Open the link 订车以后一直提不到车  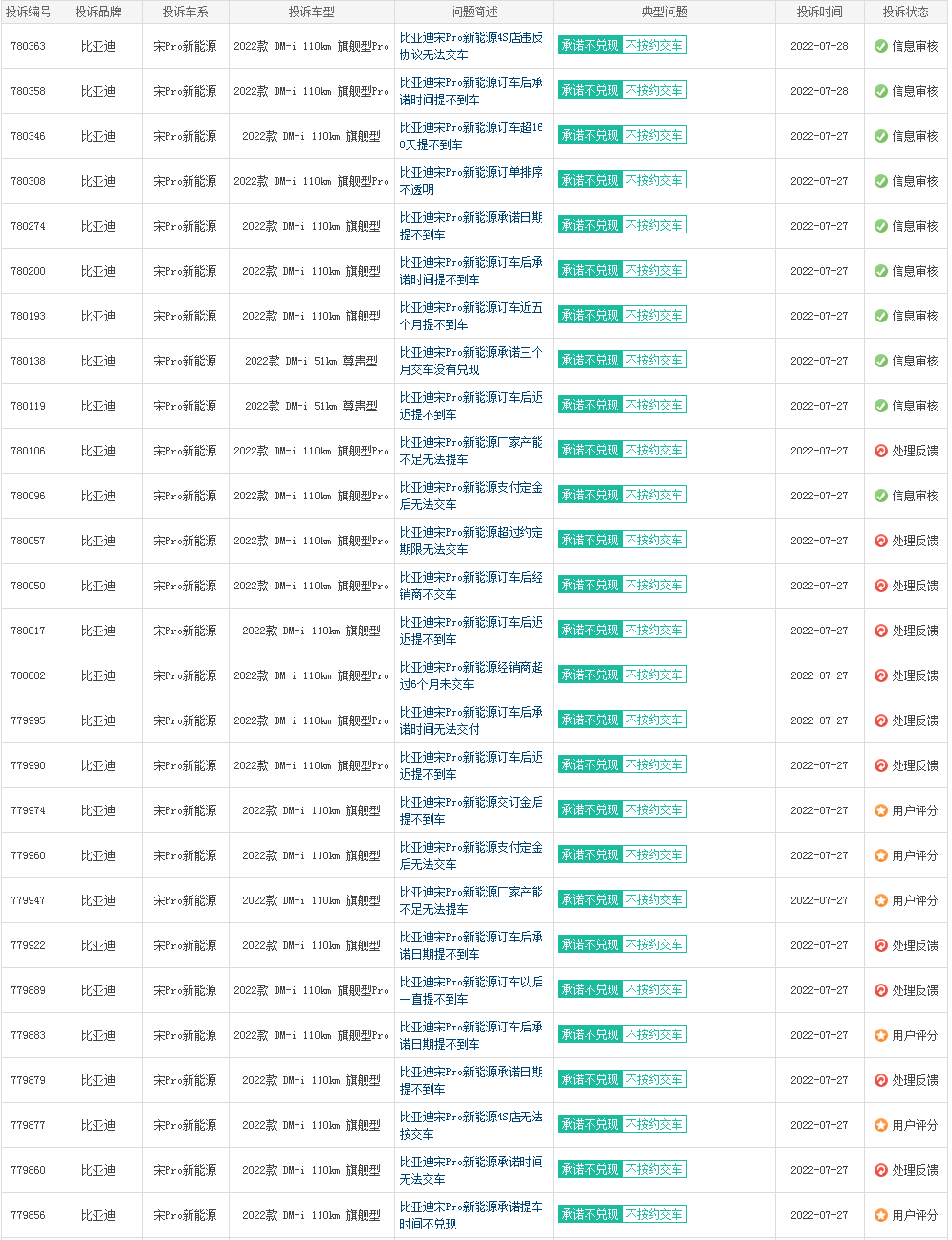click(471, 990)
